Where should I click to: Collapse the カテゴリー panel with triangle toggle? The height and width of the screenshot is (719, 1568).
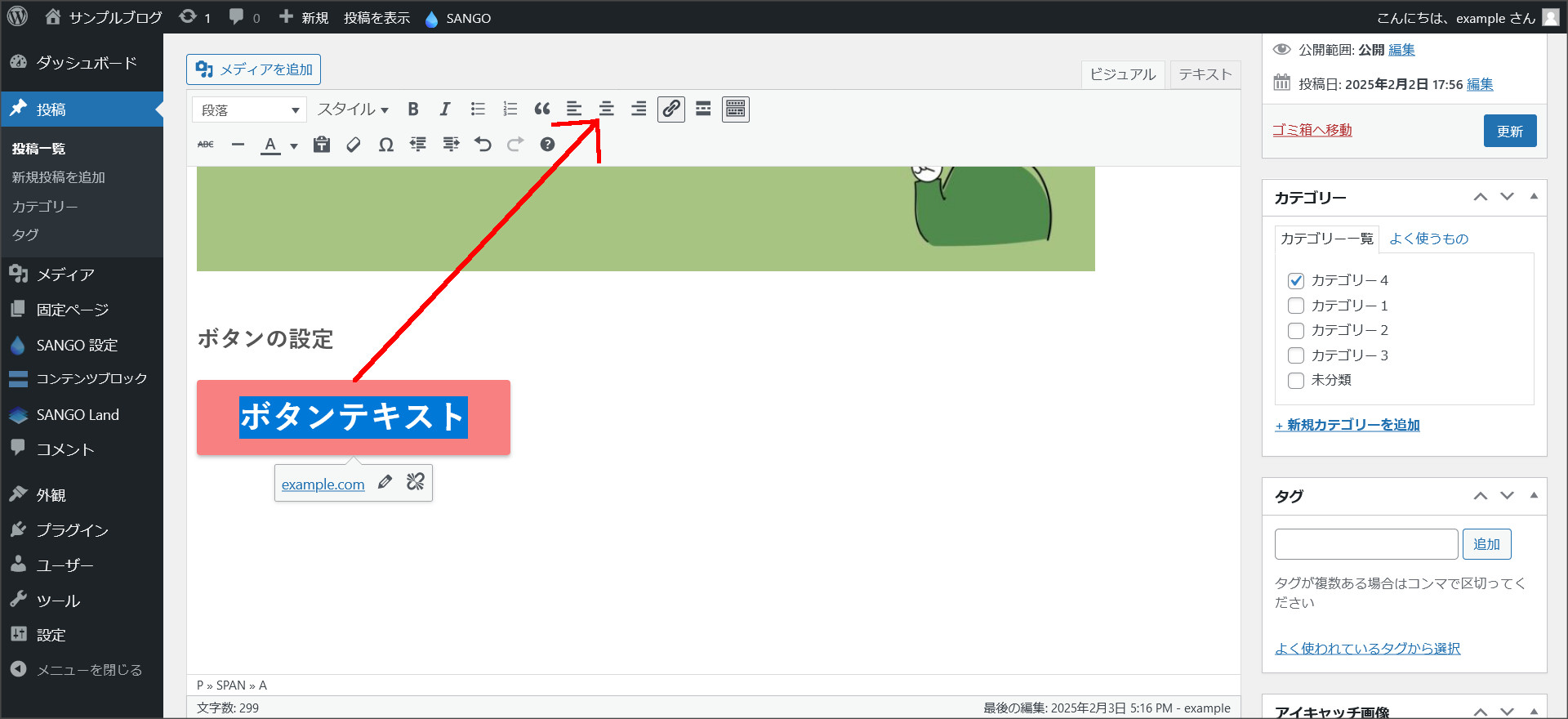[x=1534, y=197]
